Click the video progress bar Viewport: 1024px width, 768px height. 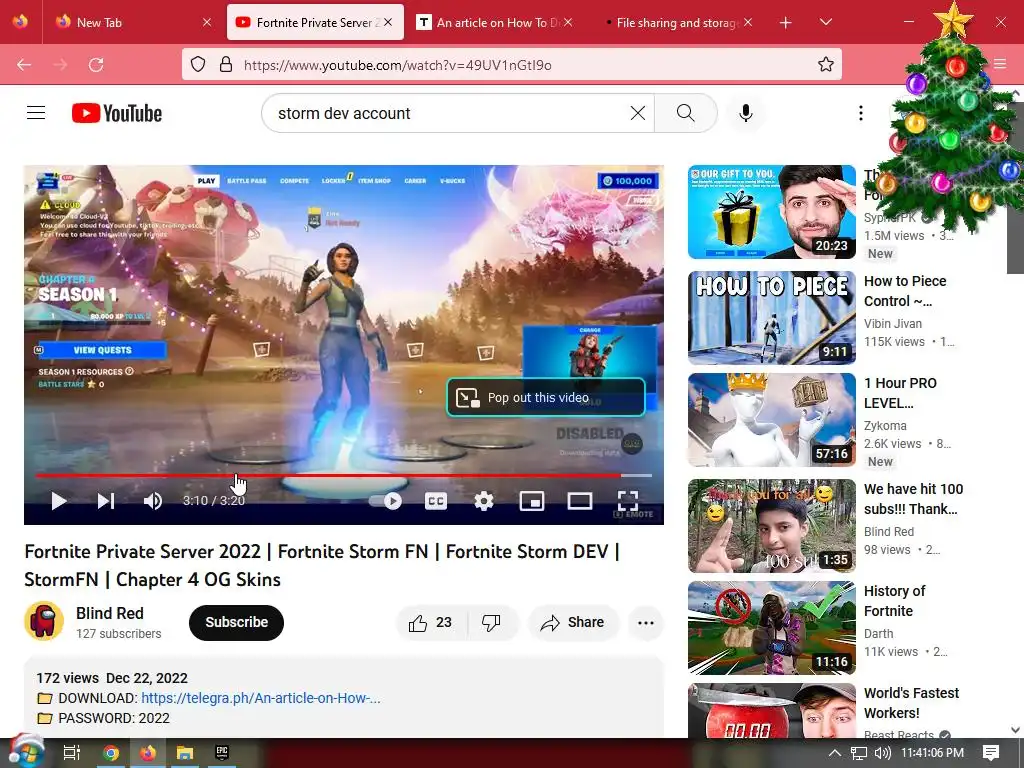coord(344,475)
